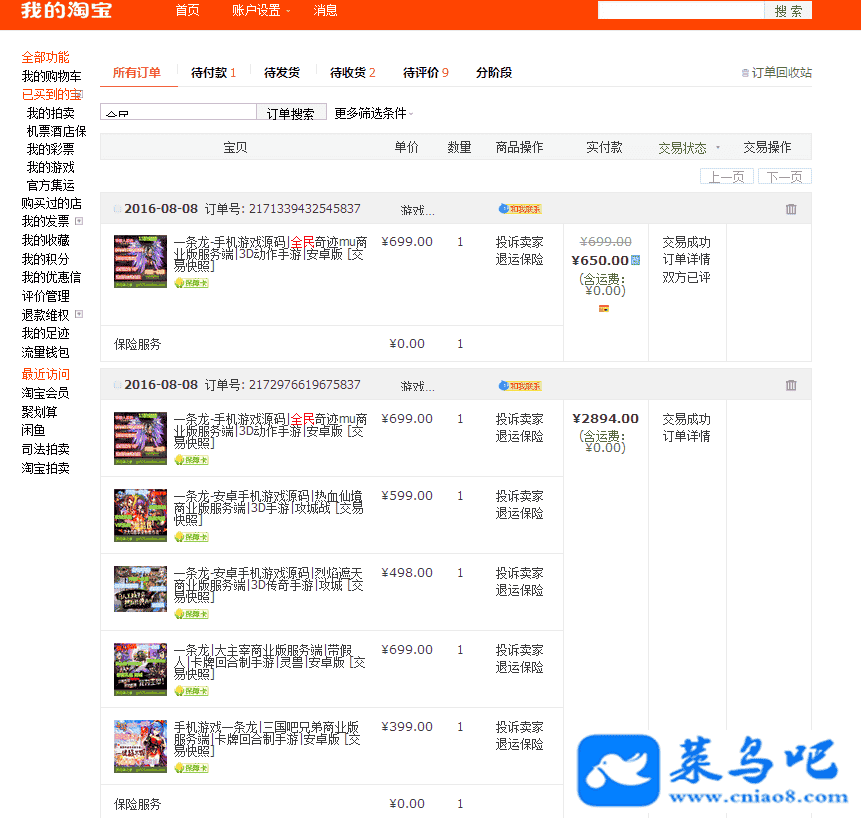Tick the checkbox for order 2171339432545837

point(117,210)
